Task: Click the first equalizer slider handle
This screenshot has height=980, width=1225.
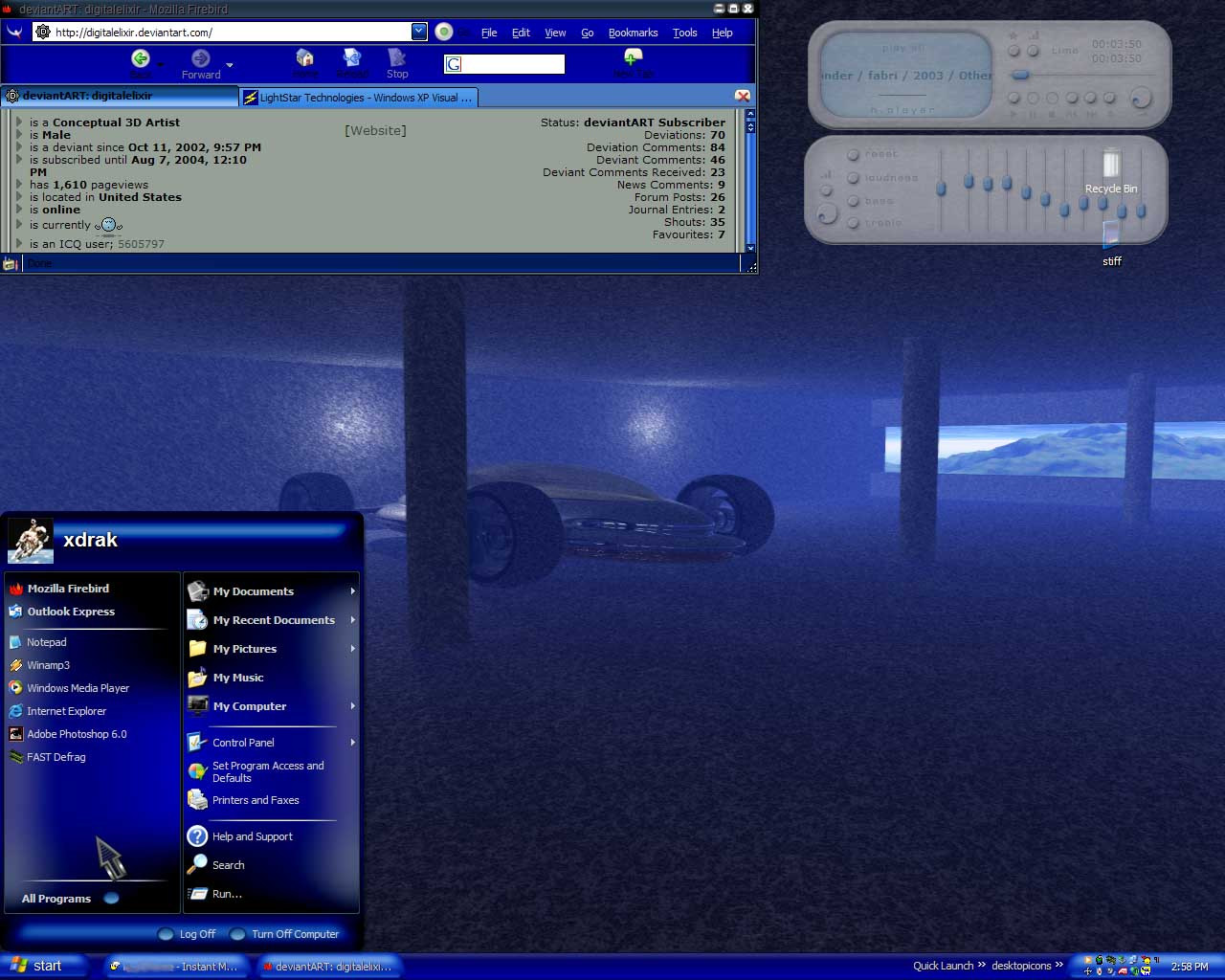Action: tap(941, 189)
